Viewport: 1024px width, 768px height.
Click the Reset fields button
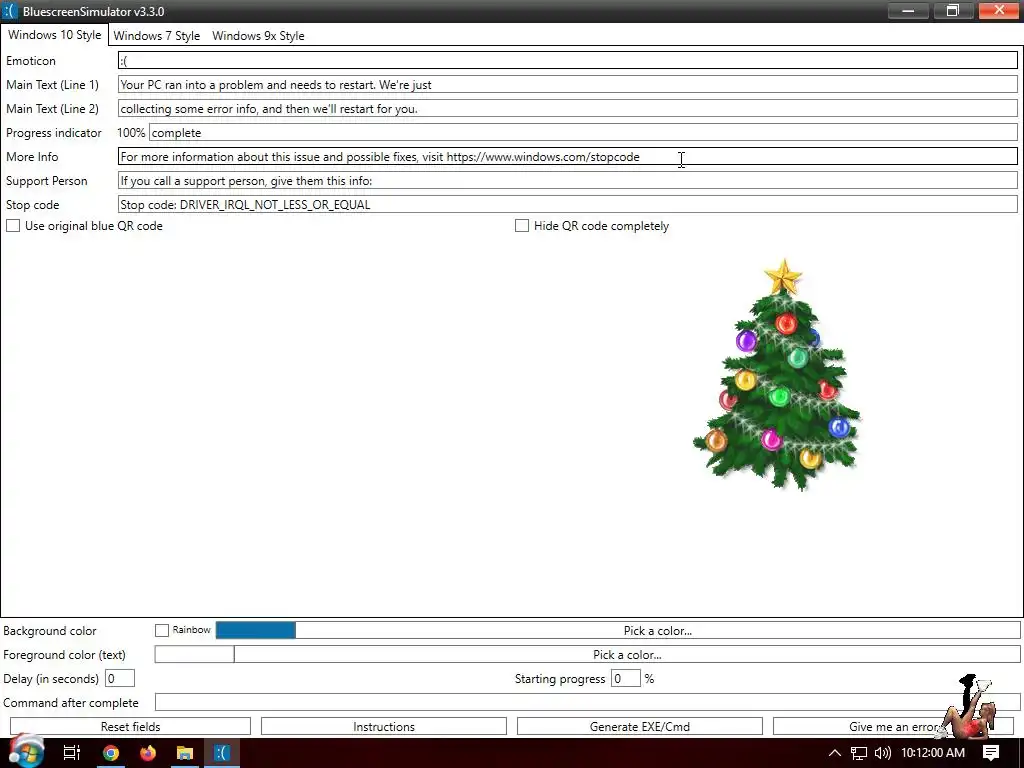pyautogui.click(x=131, y=727)
